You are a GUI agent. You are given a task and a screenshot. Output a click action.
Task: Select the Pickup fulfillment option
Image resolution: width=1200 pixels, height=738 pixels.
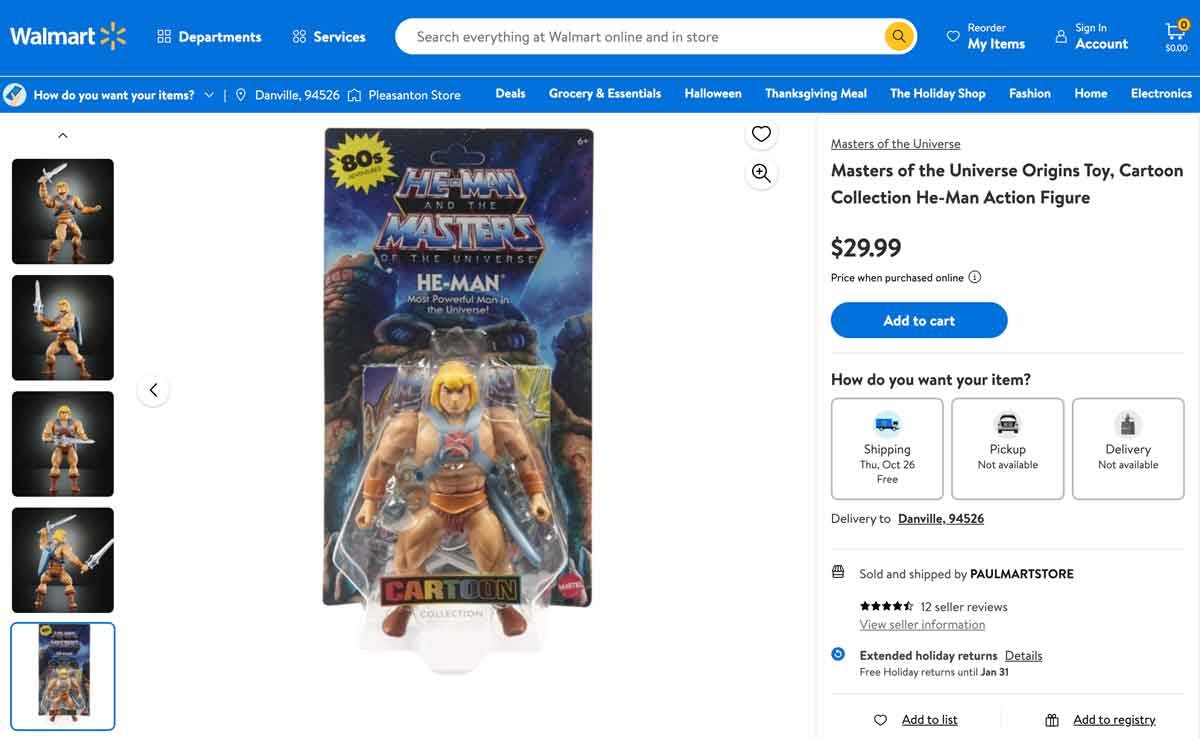coord(1007,448)
